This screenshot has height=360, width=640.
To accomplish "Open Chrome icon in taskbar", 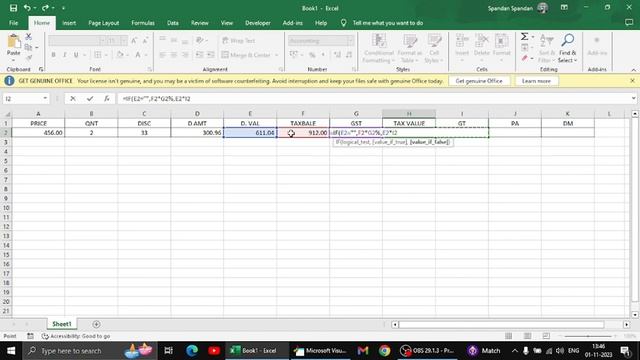I will (x=384, y=351).
